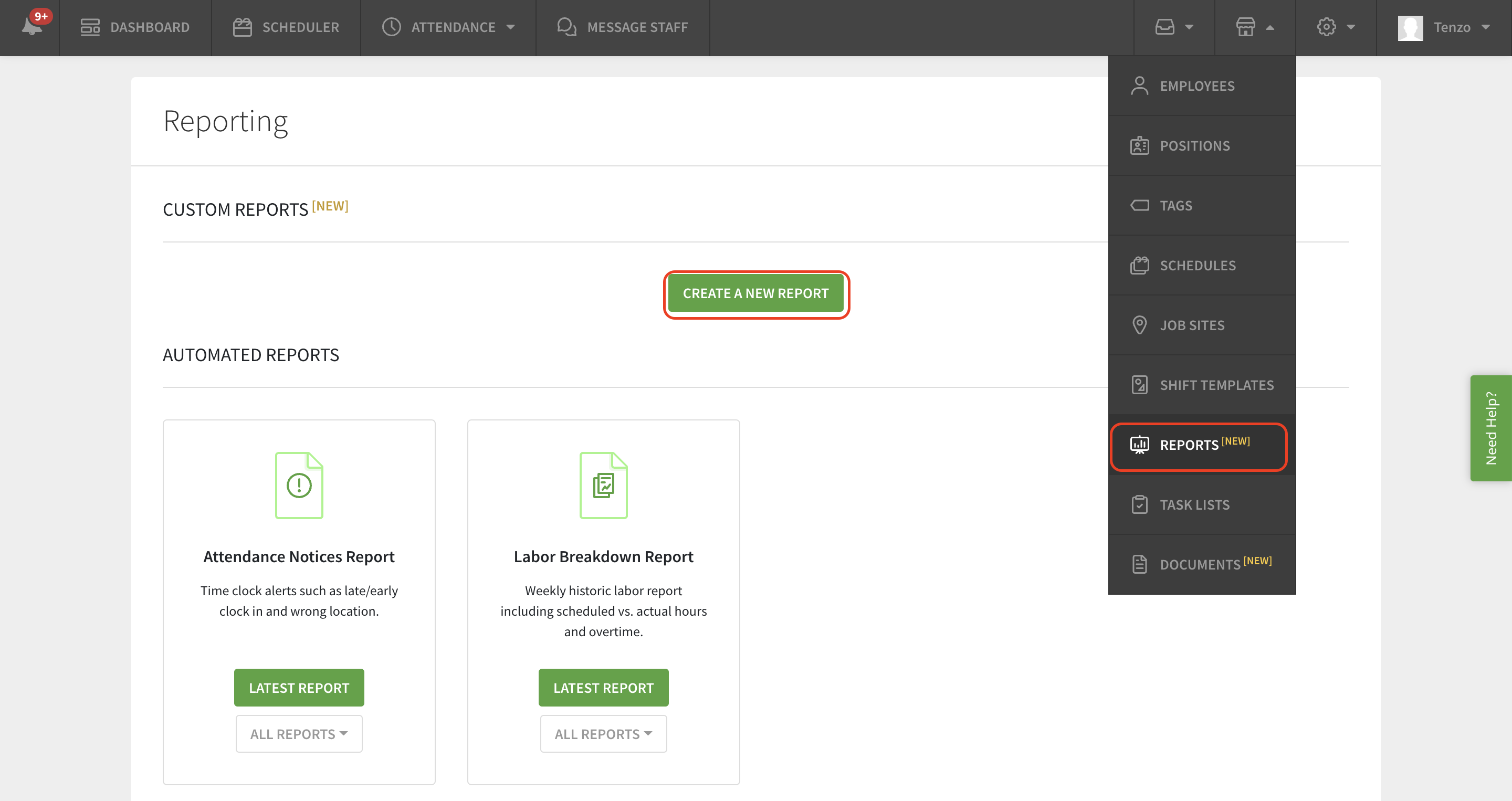This screenshot has height=801, width=1512.
Task: Open Message Staff
Action: coord(623,28)
